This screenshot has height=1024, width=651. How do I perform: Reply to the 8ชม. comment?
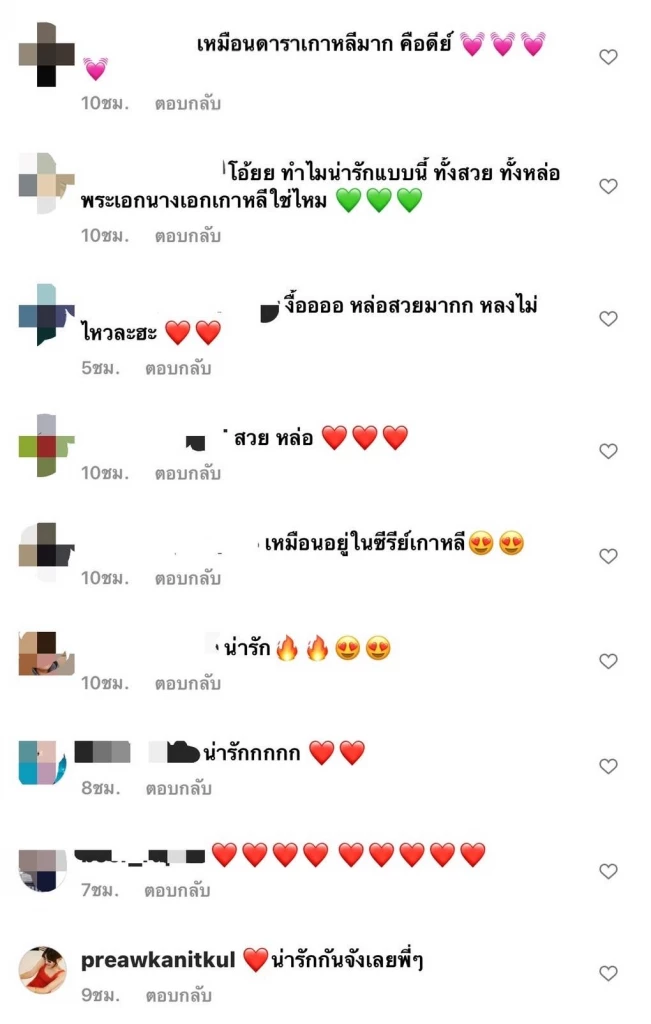click(x=178, y=789)
